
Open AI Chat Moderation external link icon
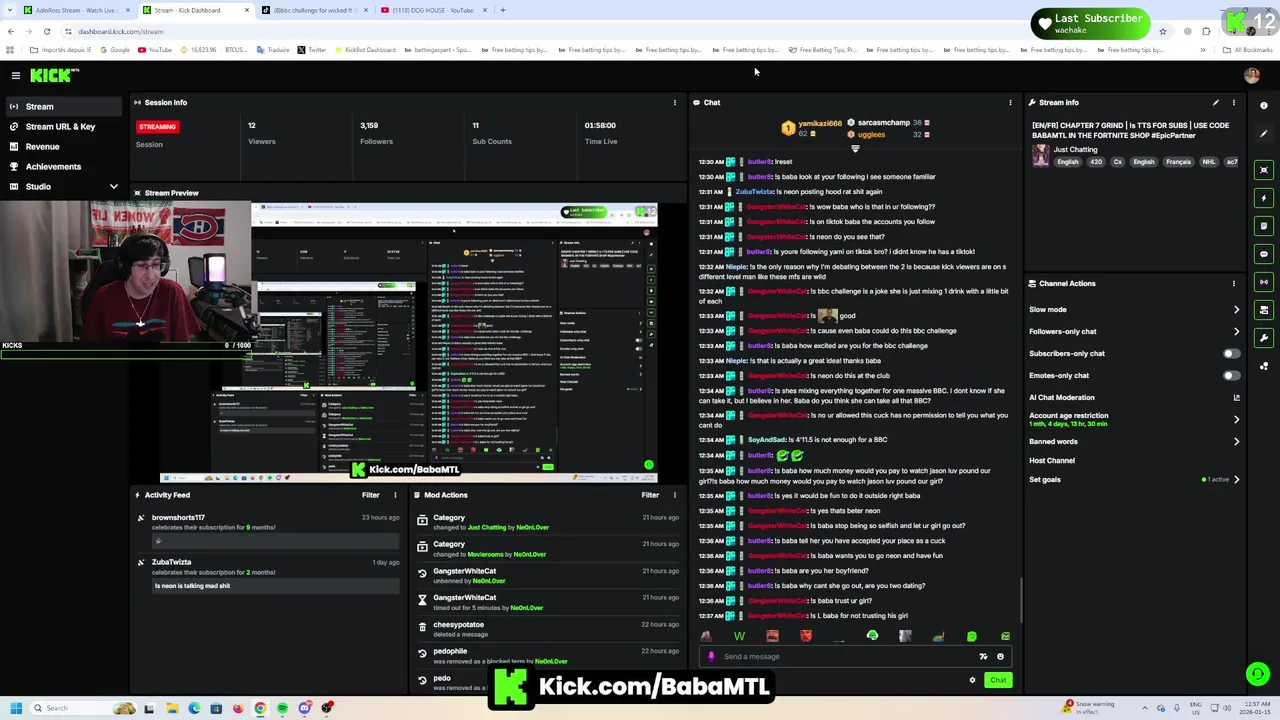1236,397
